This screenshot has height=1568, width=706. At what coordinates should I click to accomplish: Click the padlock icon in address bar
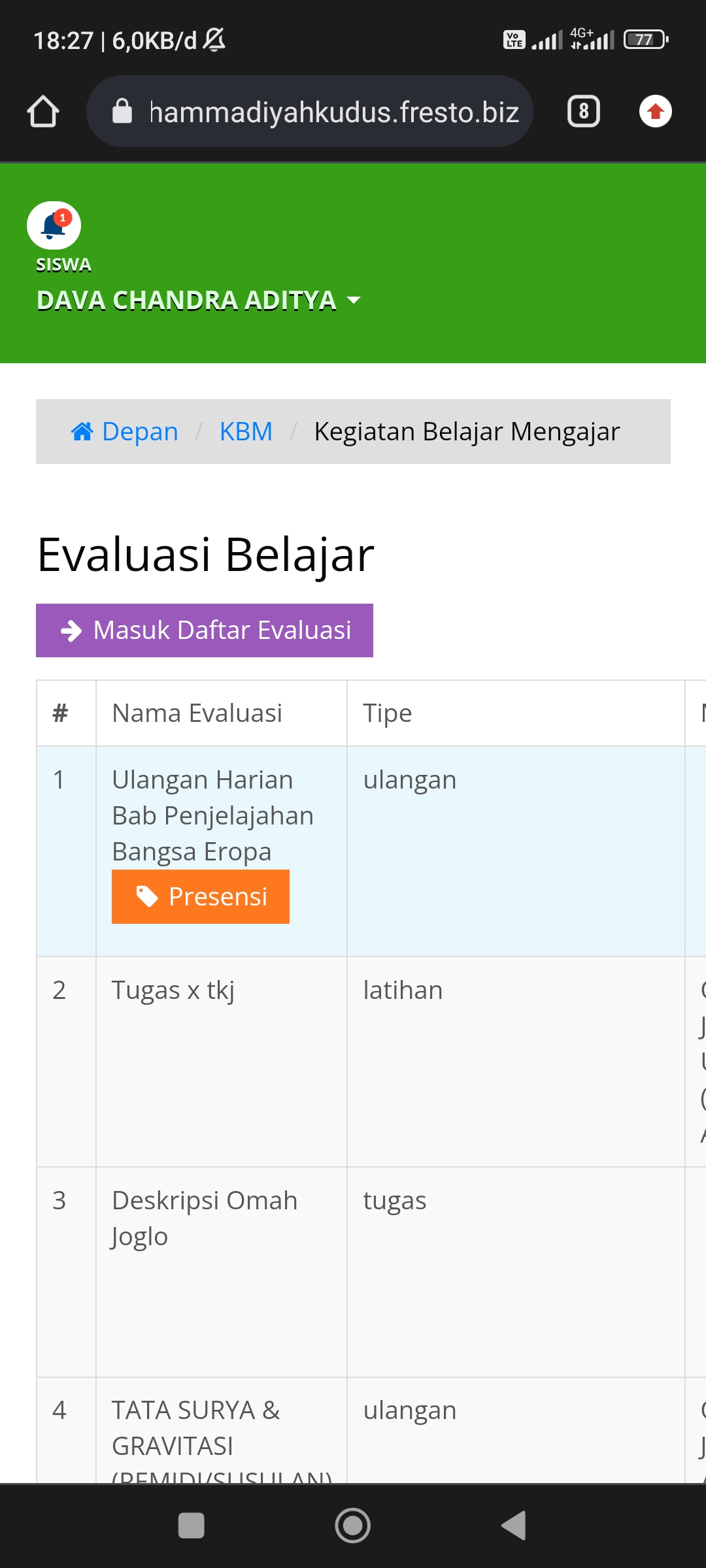click(x=122, y=111)
